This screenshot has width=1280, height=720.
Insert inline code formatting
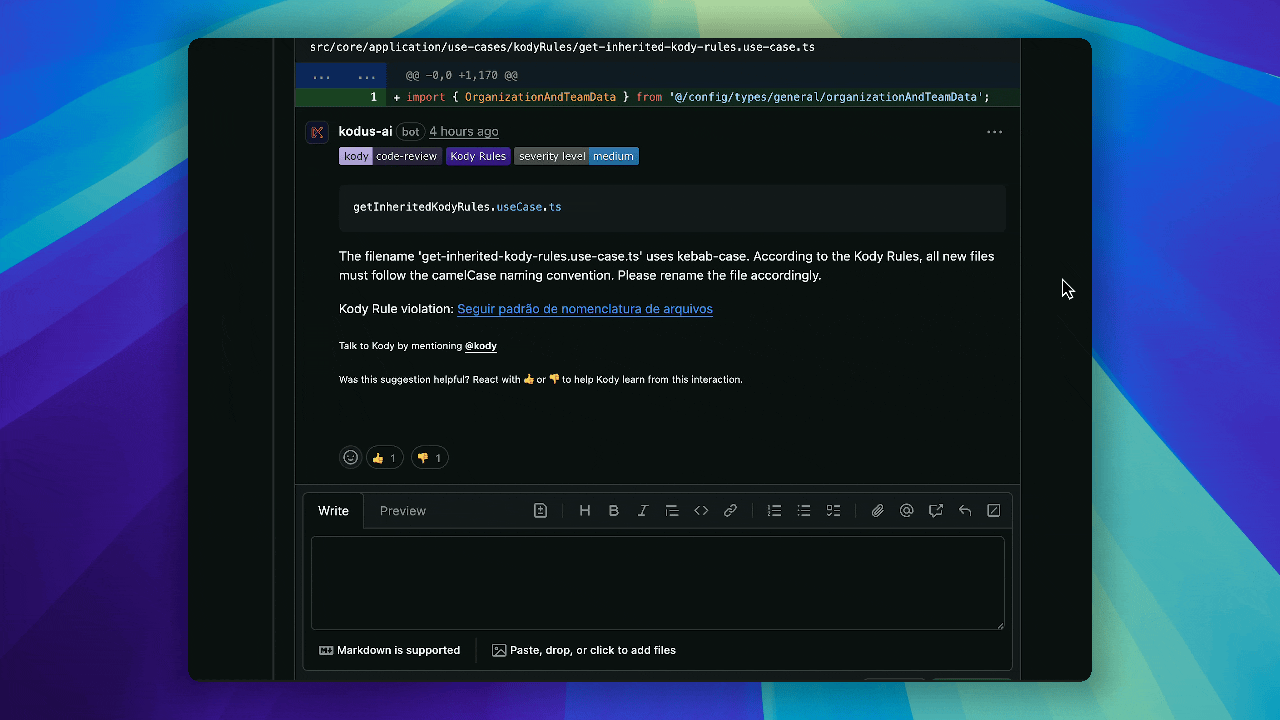tap(701, 511)
